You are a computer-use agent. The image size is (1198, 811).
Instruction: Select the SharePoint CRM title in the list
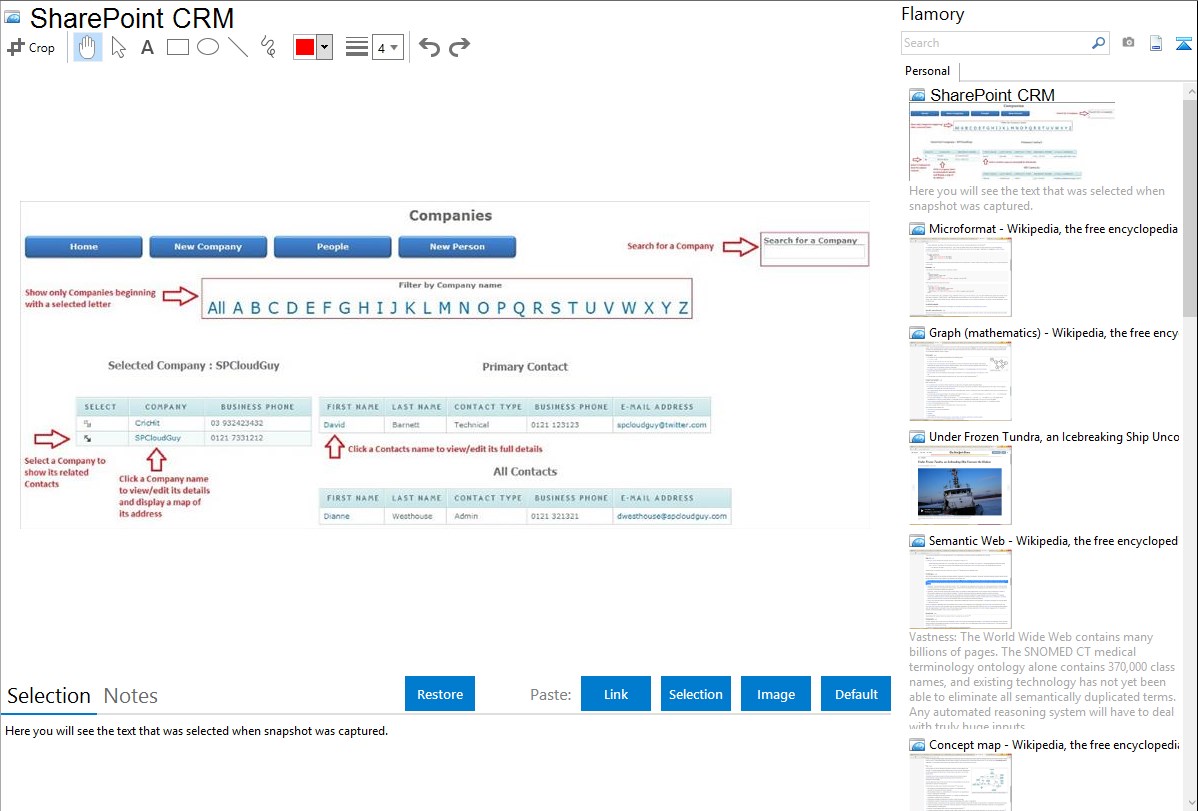point(992,96)
